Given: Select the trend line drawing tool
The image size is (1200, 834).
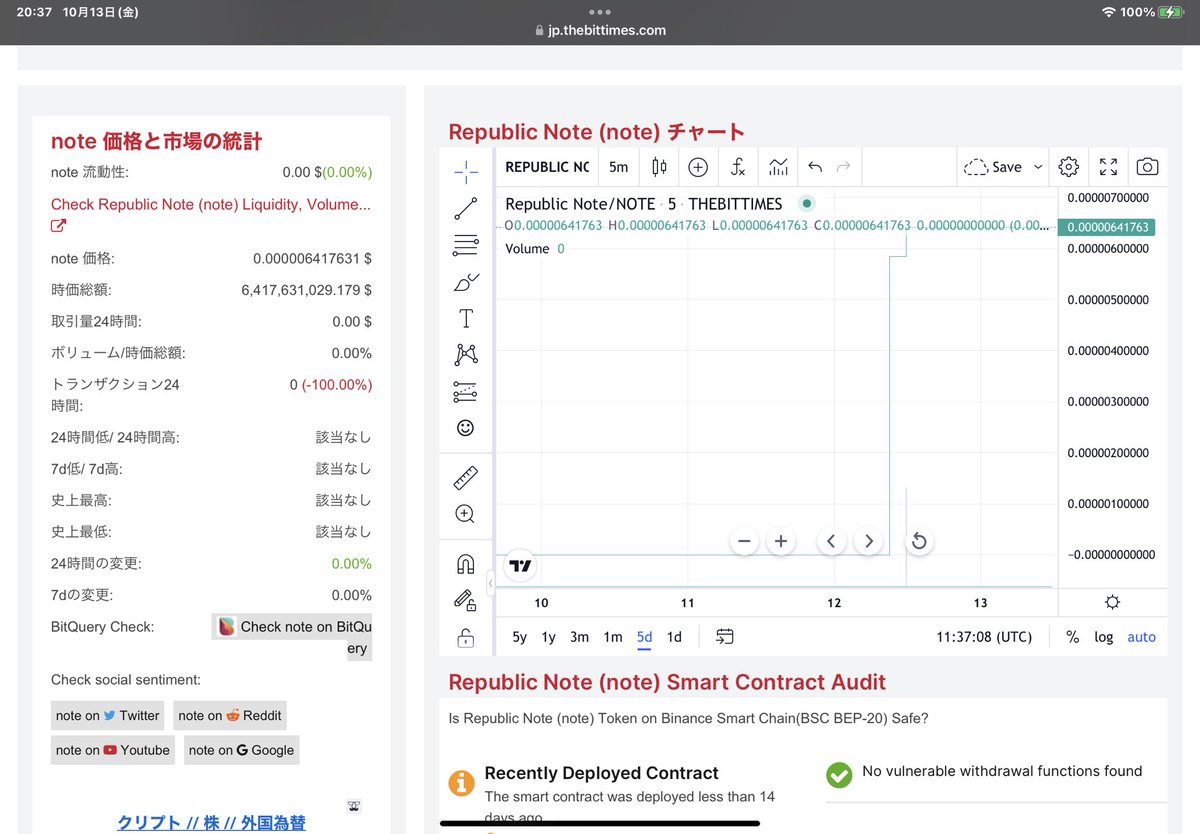Looking at the screenshot, I should pos(465,208).
